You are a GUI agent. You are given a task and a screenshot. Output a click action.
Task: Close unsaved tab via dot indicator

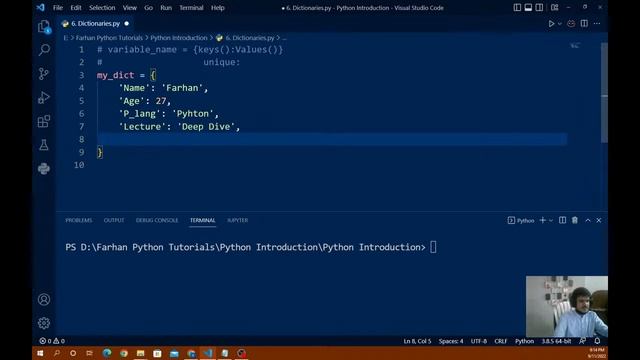coord(127,24)
